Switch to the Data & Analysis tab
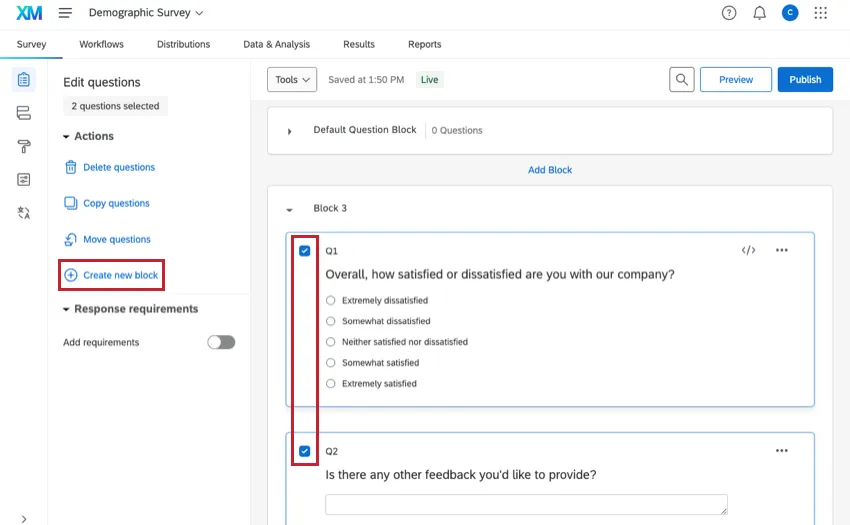Image resolution: width=850 pixels, height=525 pixels. click(x=276, y=44)
